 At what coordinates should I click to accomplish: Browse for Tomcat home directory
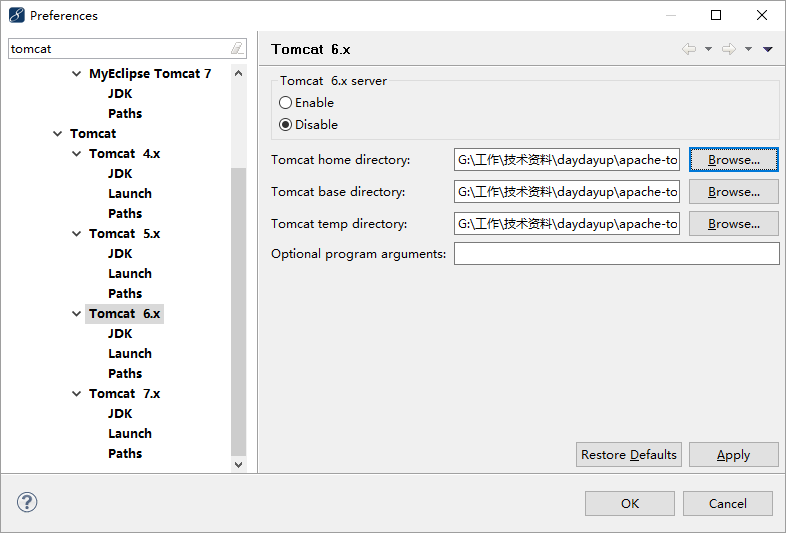[733, 159]
